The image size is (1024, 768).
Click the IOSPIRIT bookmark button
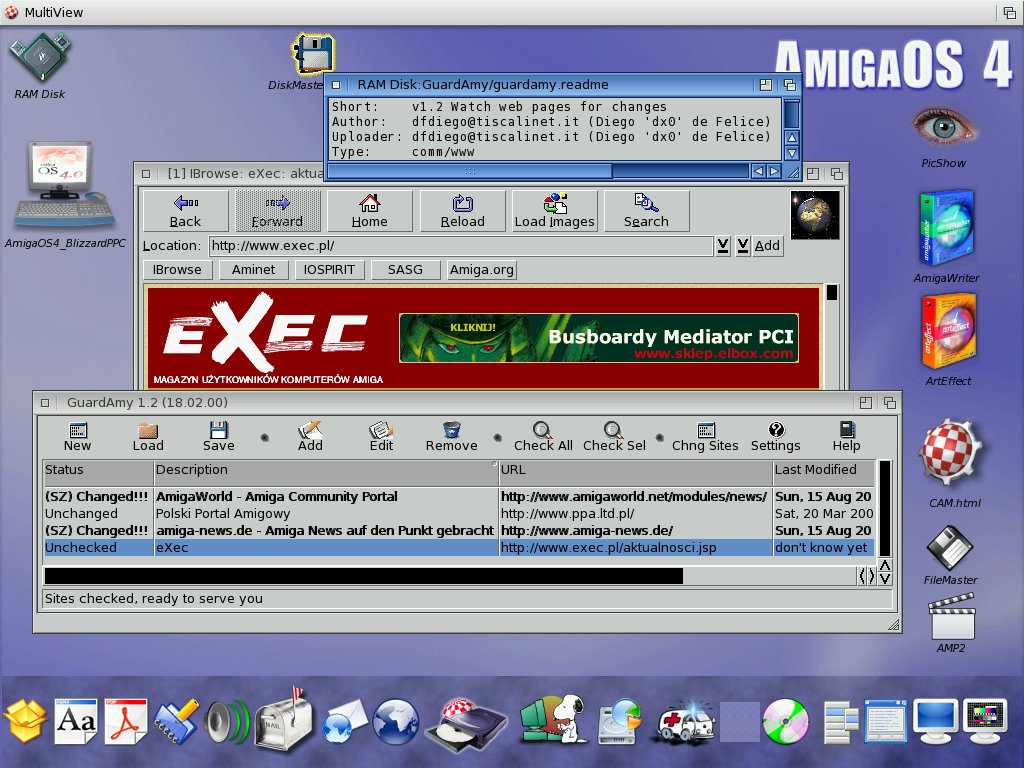(x=329, y=270)
